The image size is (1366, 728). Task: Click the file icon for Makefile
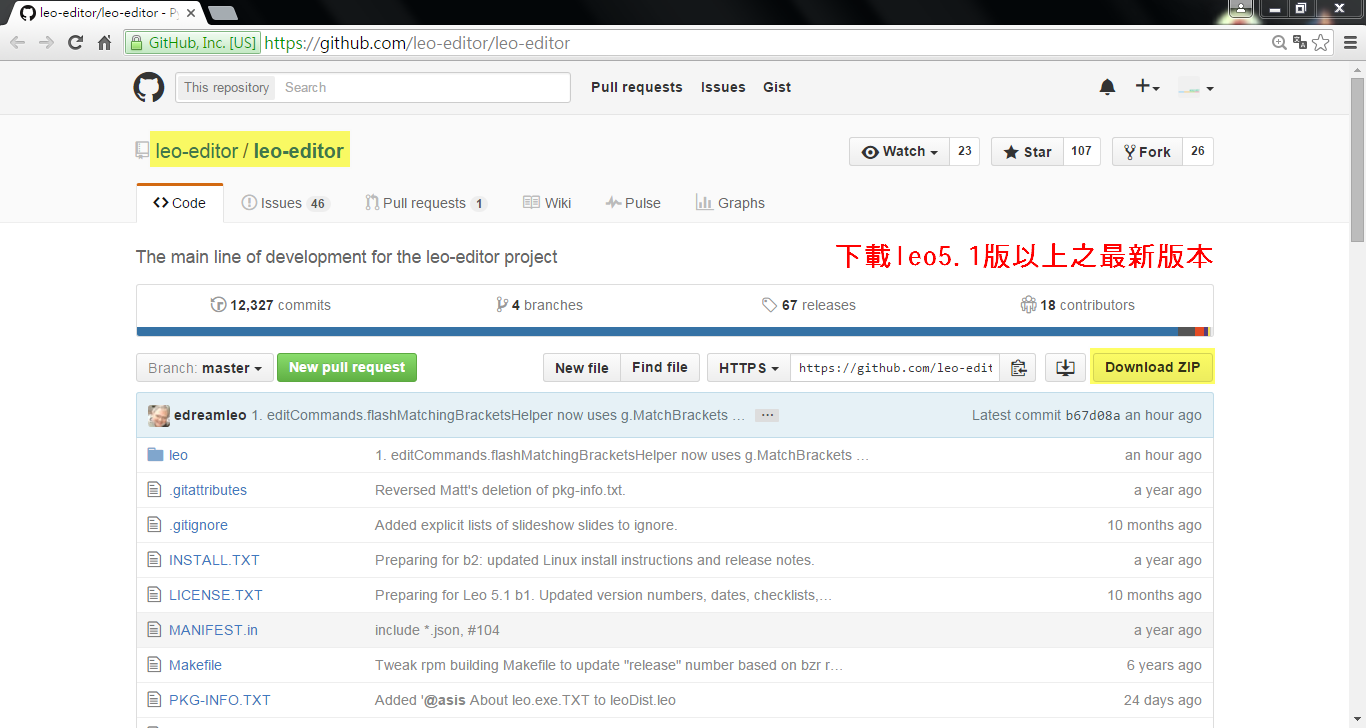[154, 665]
